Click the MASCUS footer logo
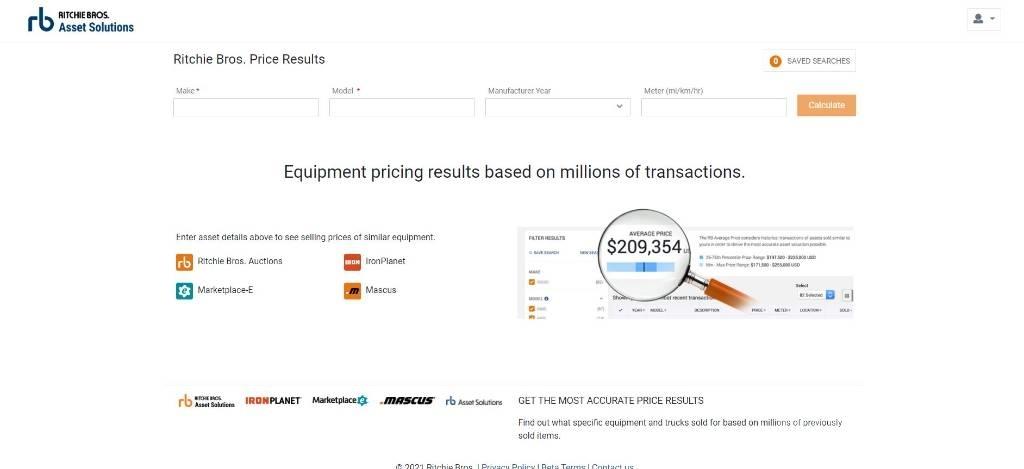This screenshot has width=1024, height=469. click(x=407, y=401)
